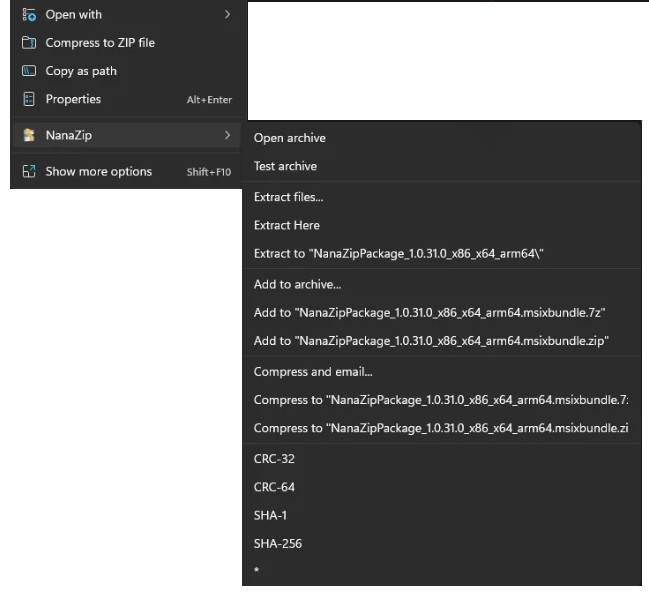Screen dimensions: 649x597
Task: Calculate SHA-256 hash
Action: click(442, 544)
